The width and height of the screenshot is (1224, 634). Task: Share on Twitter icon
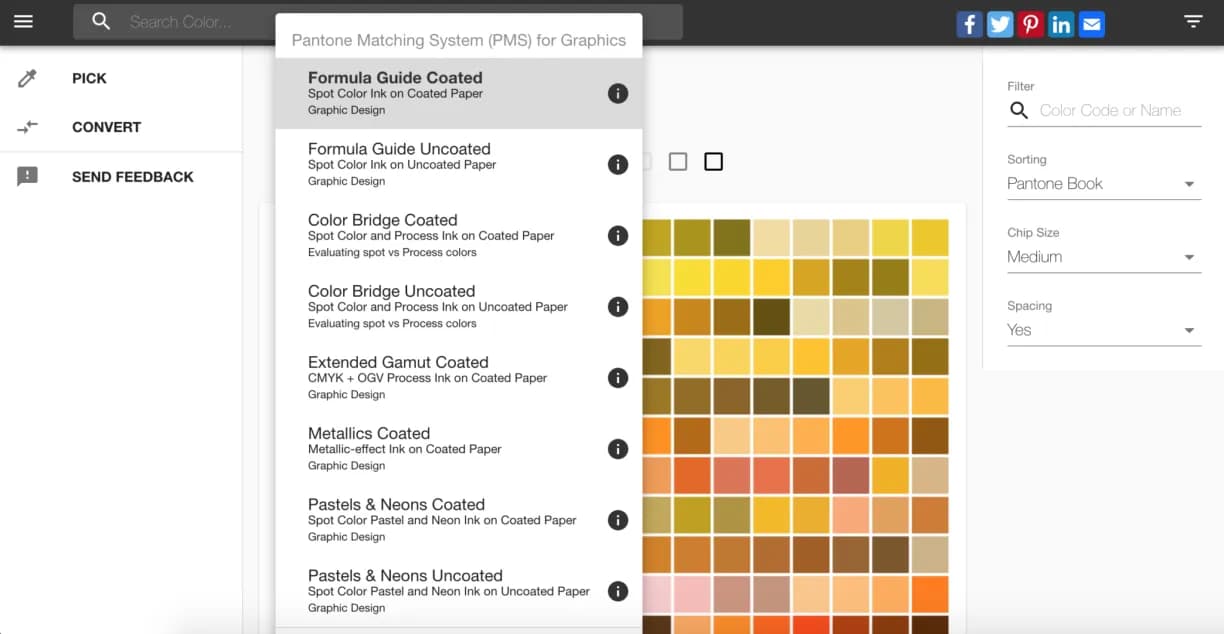point(1000,24)
